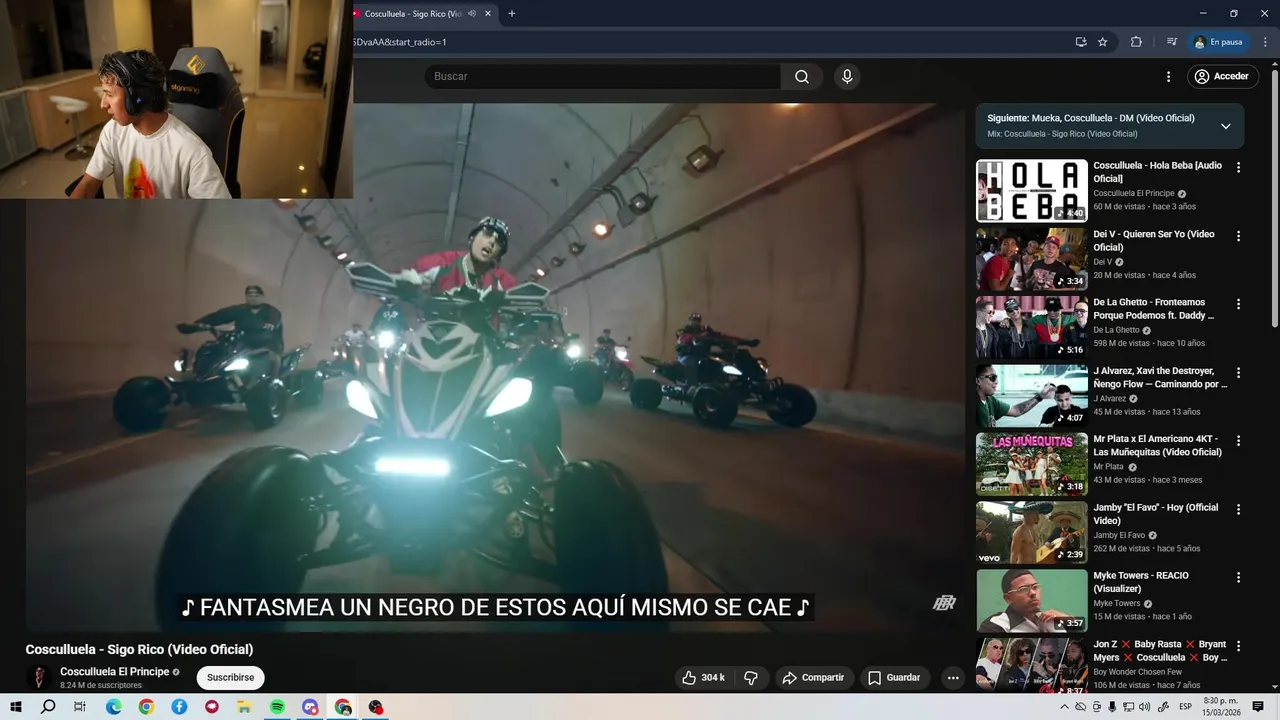Open options for De La Ghetto video

[1238, 304]
